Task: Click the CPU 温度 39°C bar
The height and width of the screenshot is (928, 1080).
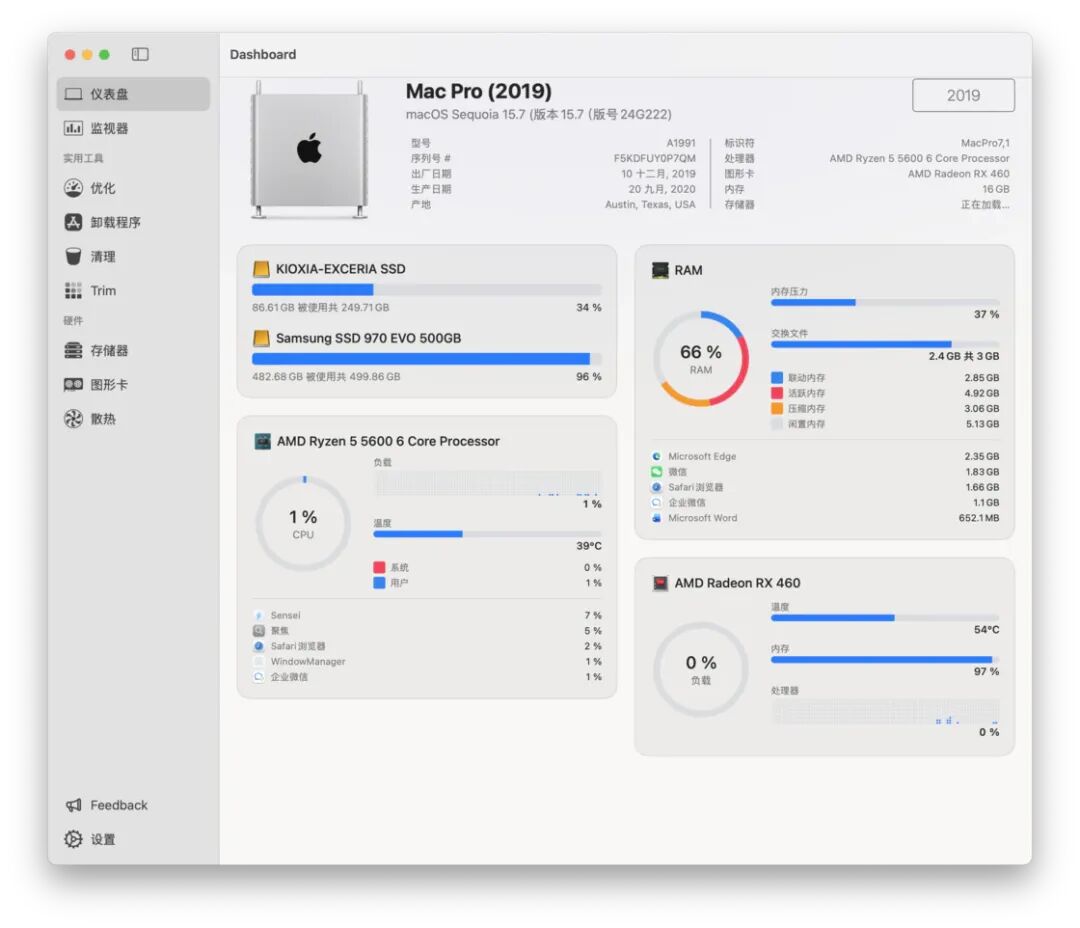Action: [x=487, y=534]
